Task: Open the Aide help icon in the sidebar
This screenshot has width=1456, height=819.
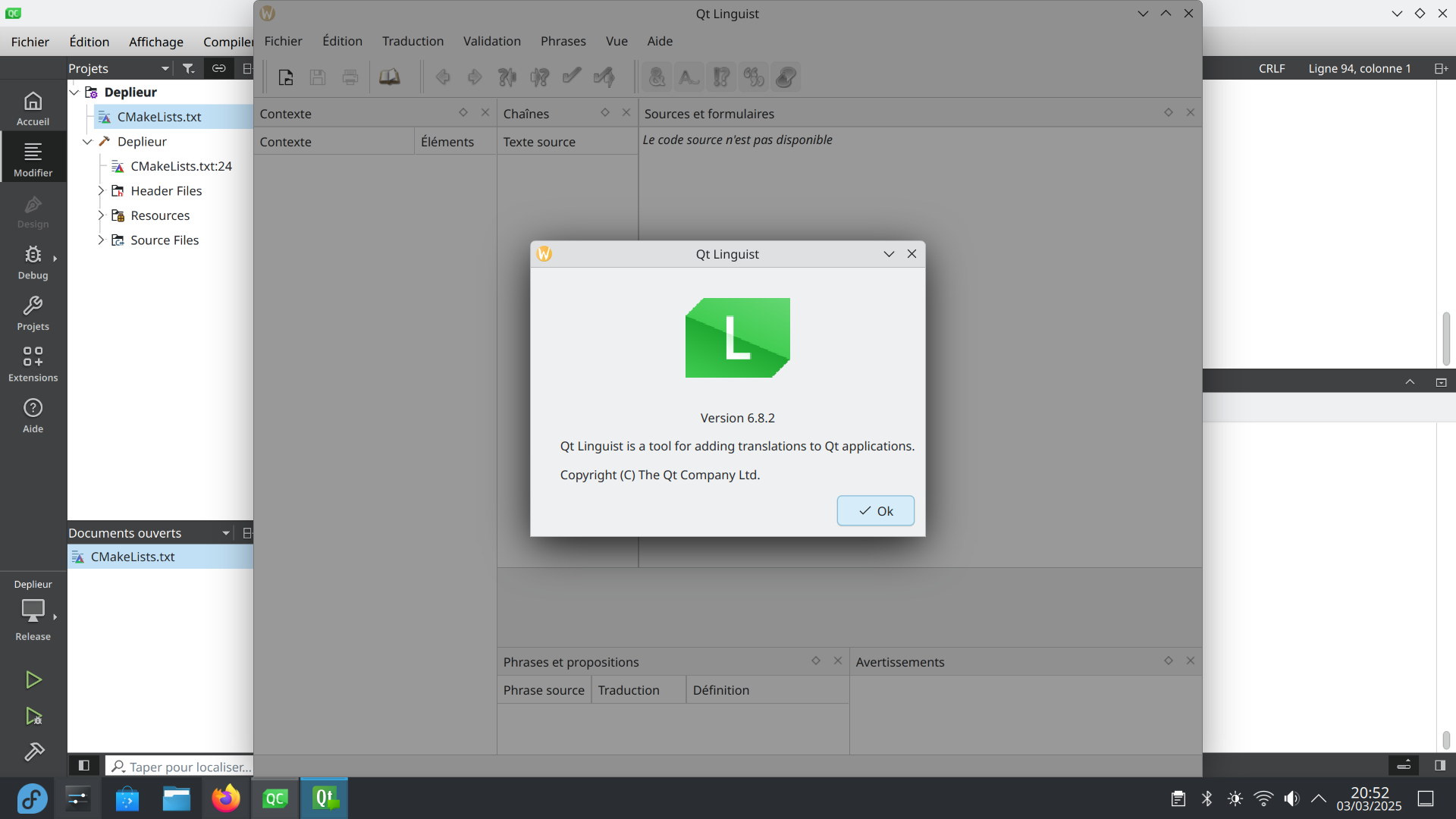Action: pyautogui.click(x=33, y=416)
